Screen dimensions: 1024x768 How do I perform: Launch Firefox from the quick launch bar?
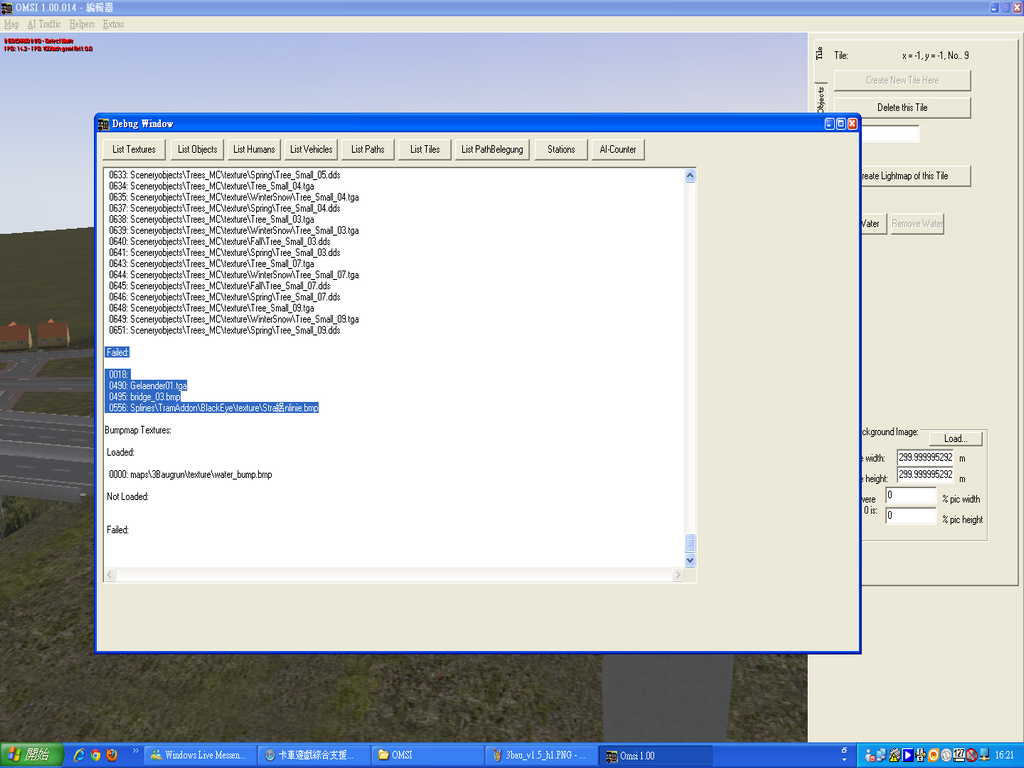point(112,755)
